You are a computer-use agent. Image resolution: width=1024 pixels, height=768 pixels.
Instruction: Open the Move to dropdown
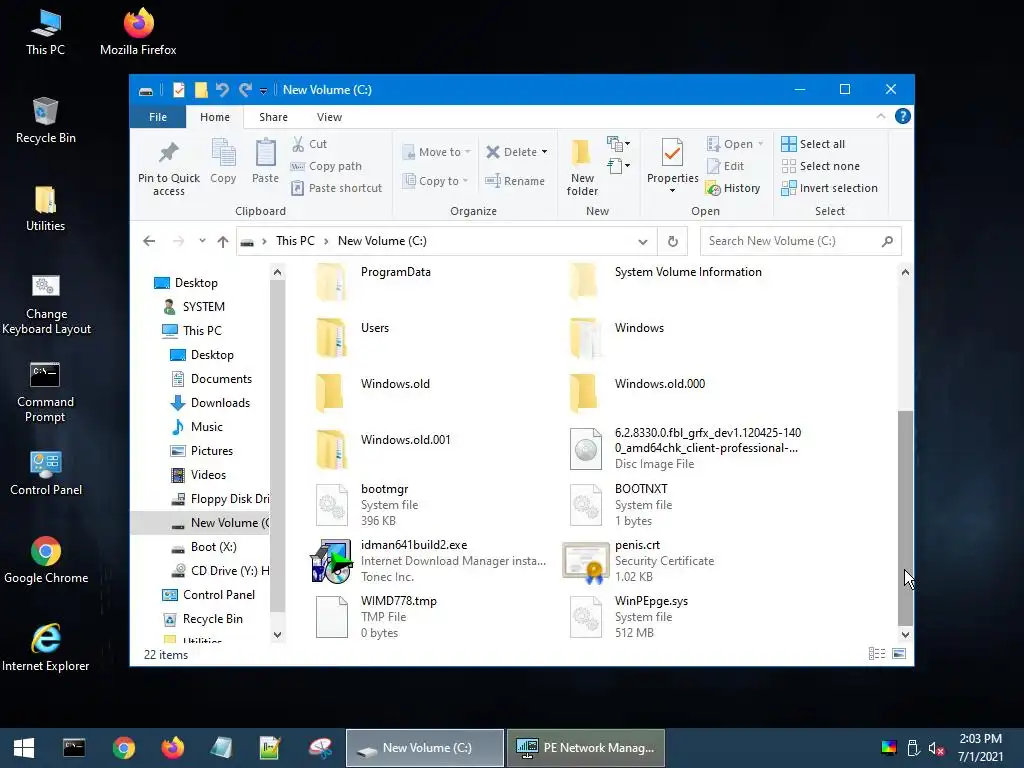coord(436,152)
